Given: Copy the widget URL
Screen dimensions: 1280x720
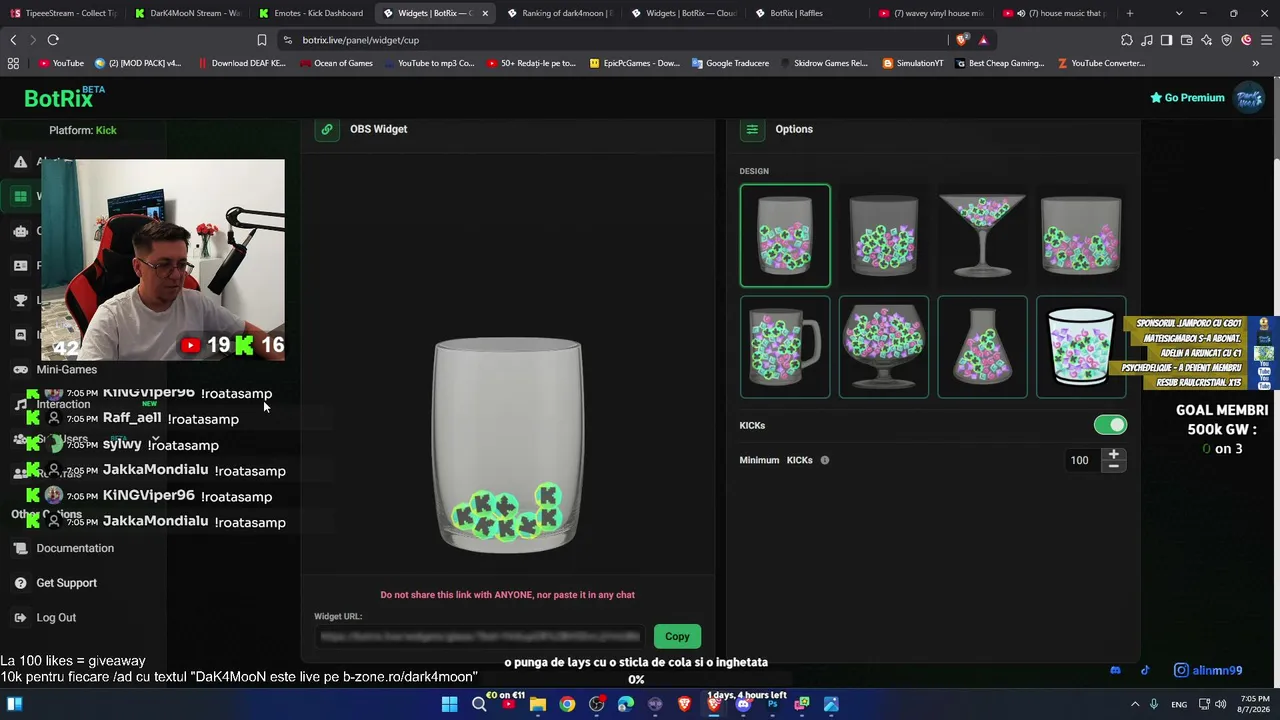Looking at the screenshot, I should [x=677, y=637].
